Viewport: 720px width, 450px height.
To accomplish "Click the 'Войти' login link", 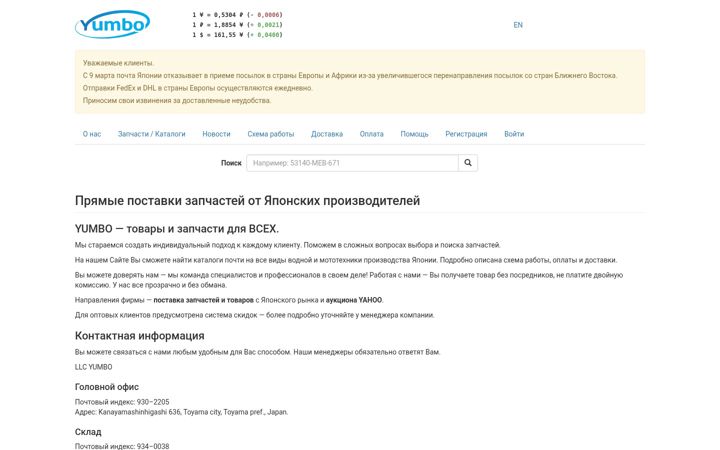I will pyautogui.click(x=514, y=134).
